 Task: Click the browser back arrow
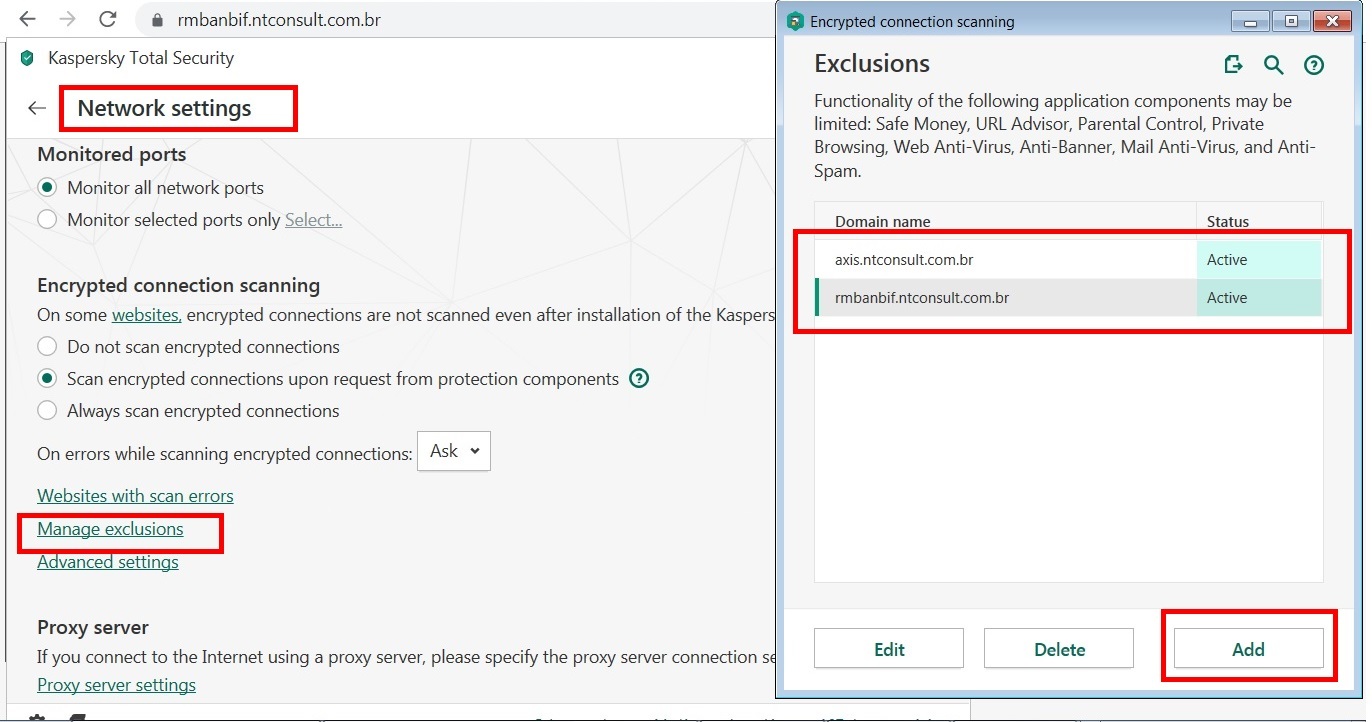pos(27,19)
